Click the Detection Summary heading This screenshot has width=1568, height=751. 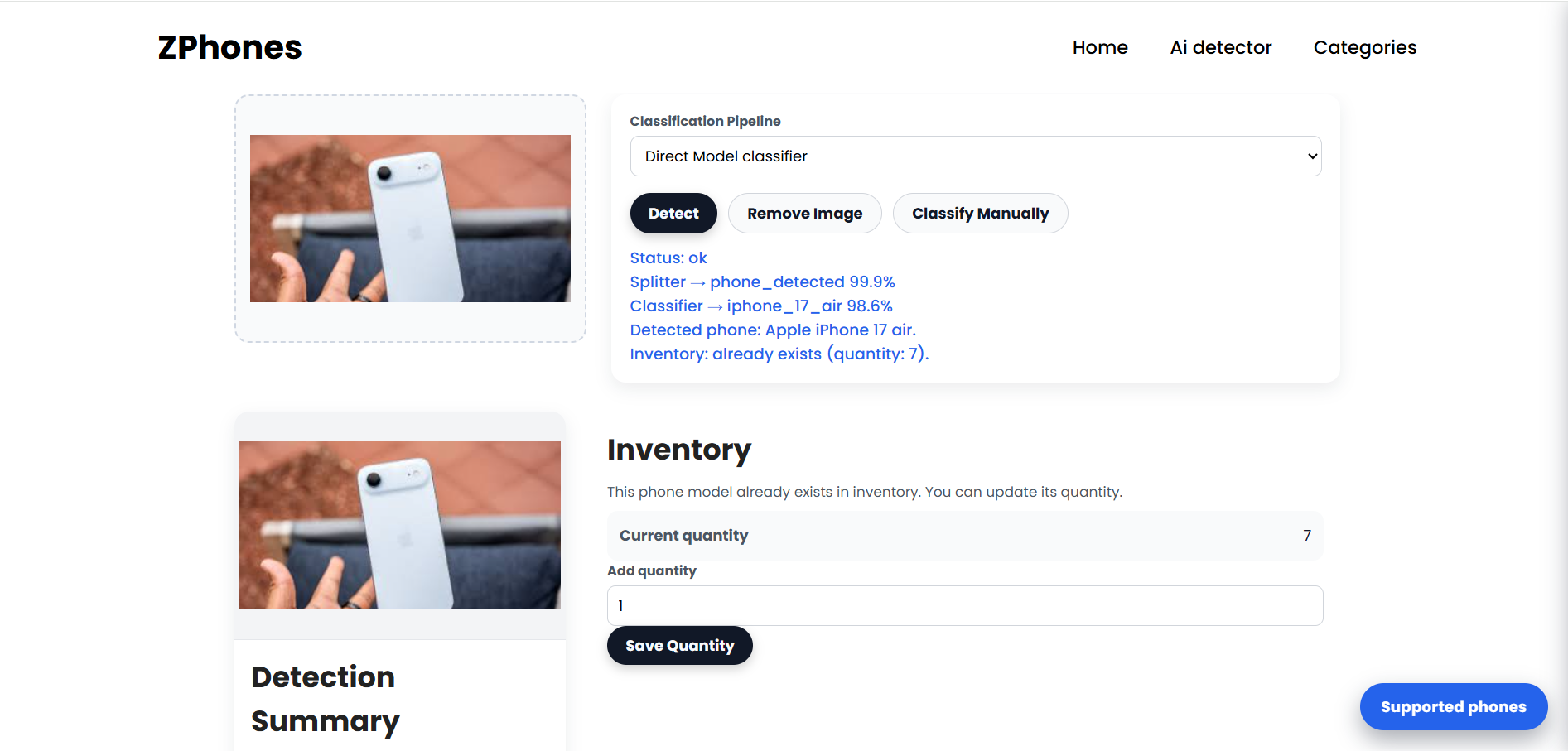pos(325,699)
